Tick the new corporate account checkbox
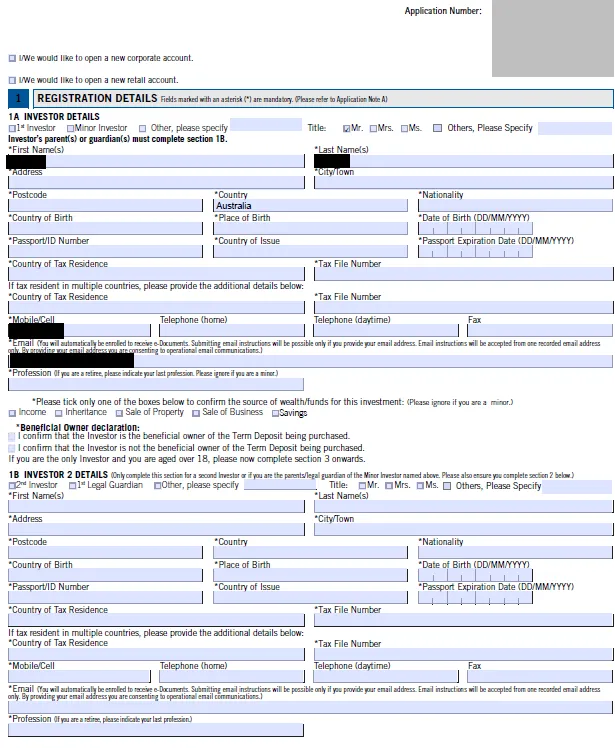615x748 pixels. click(12, 59)
